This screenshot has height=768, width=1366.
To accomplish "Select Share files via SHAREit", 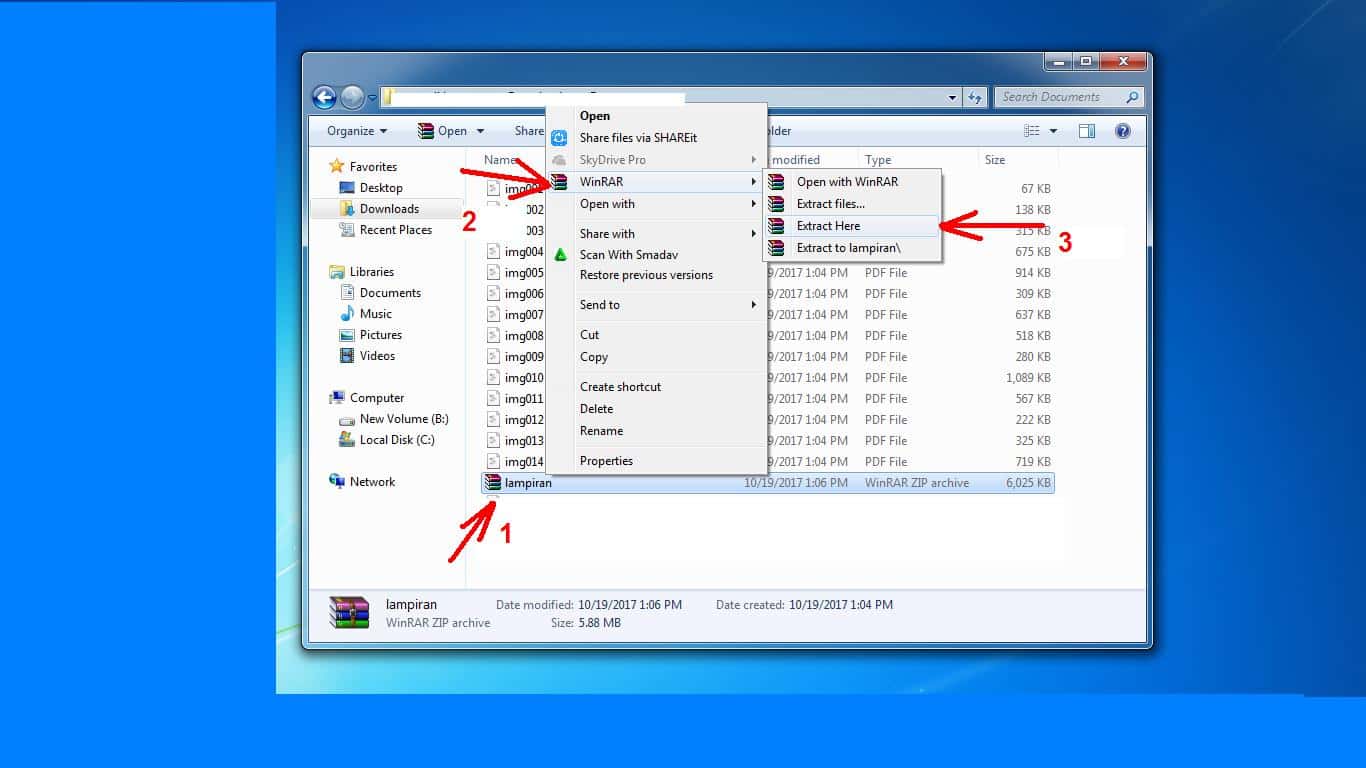I will pyautogui.click(x=638, y=138).
